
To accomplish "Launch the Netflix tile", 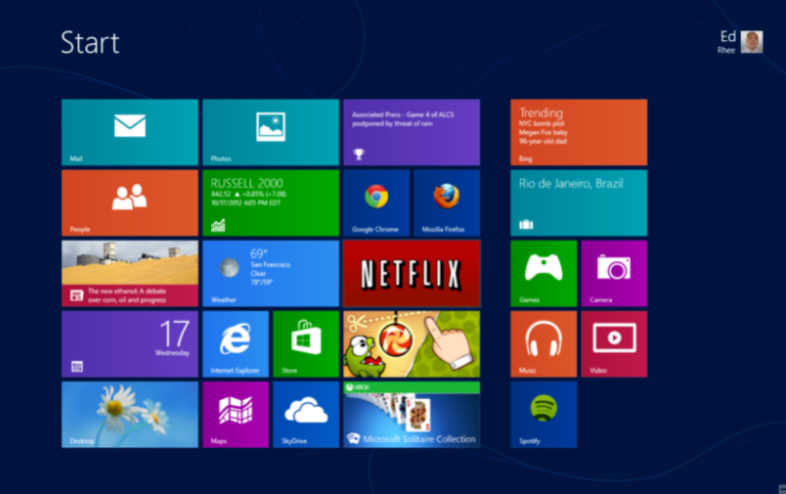I will (x=412, y=273).
